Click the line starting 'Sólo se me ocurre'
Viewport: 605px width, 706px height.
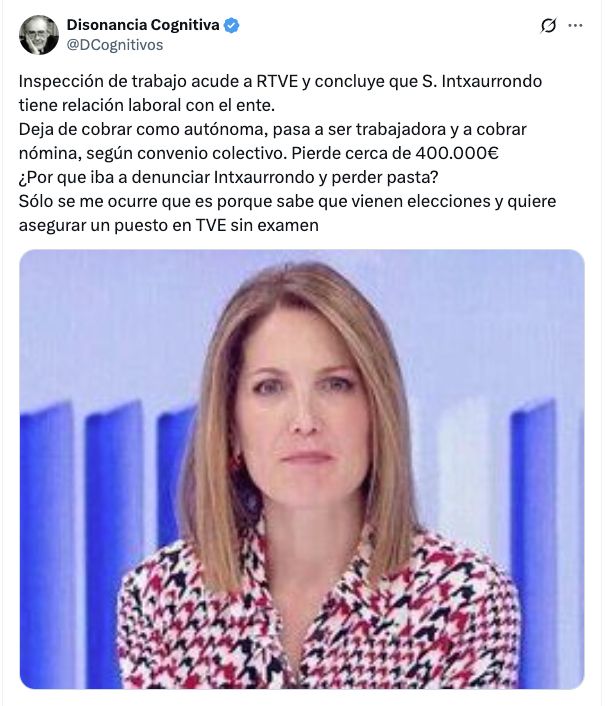[x=287, y=201]
